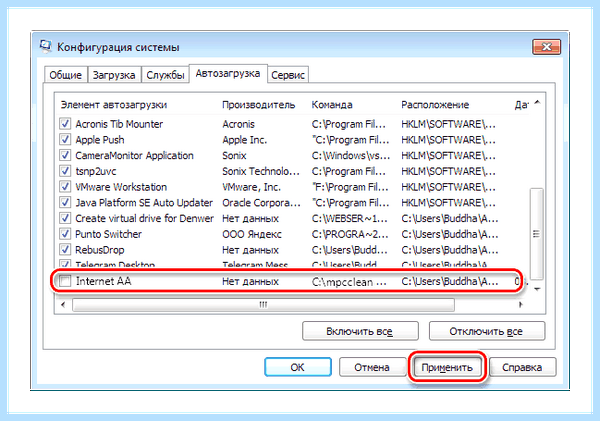This screenshot has width=600, height=421.
Task: Sort by Расположение column header
Action: (x=435, y=104)
